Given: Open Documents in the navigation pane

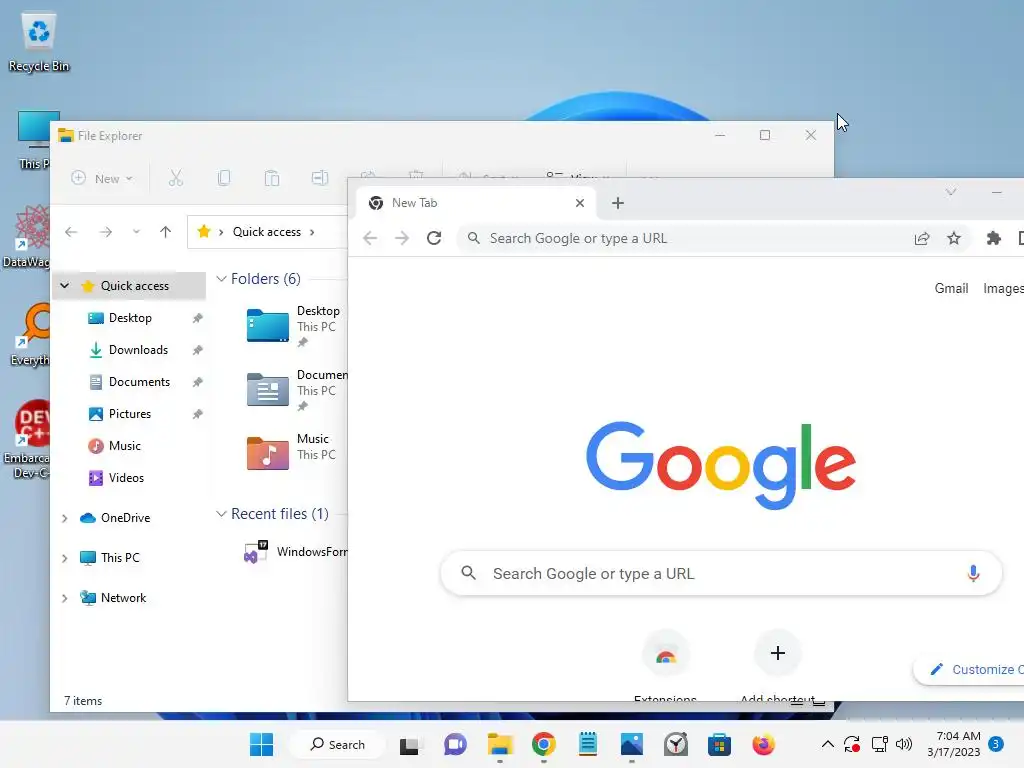Looking at the screenshot, I should pyautogui.click(x=139, y=382).
